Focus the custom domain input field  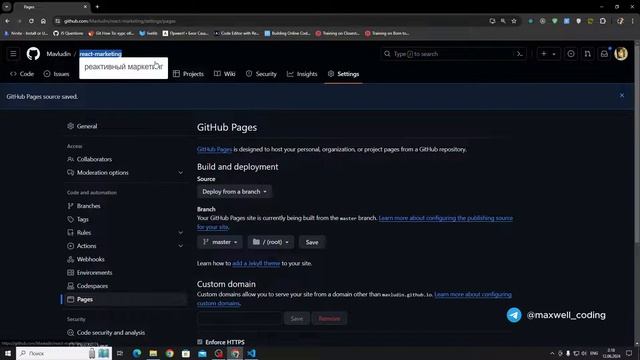(x=240, y=318)
